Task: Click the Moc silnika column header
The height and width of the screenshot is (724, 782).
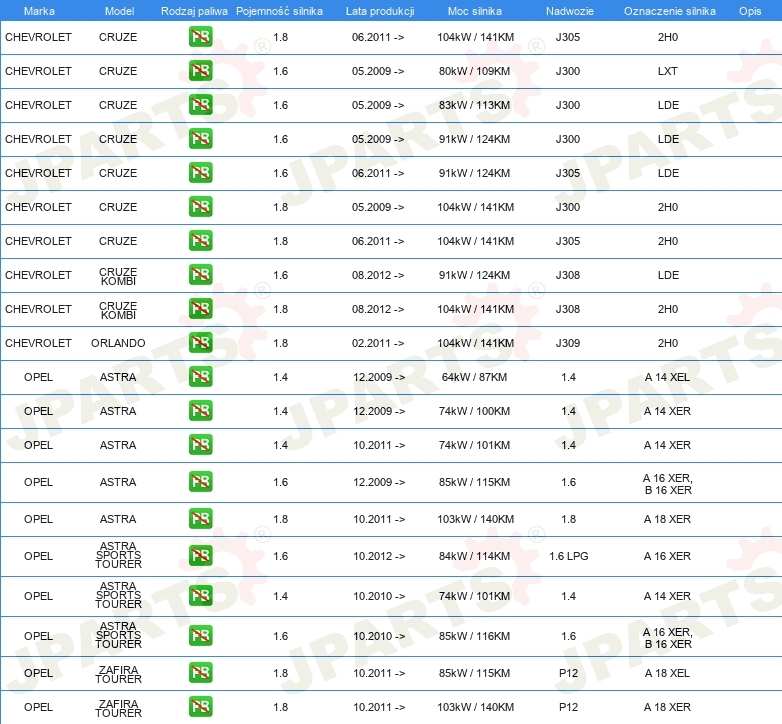Action: pos(476,10)
